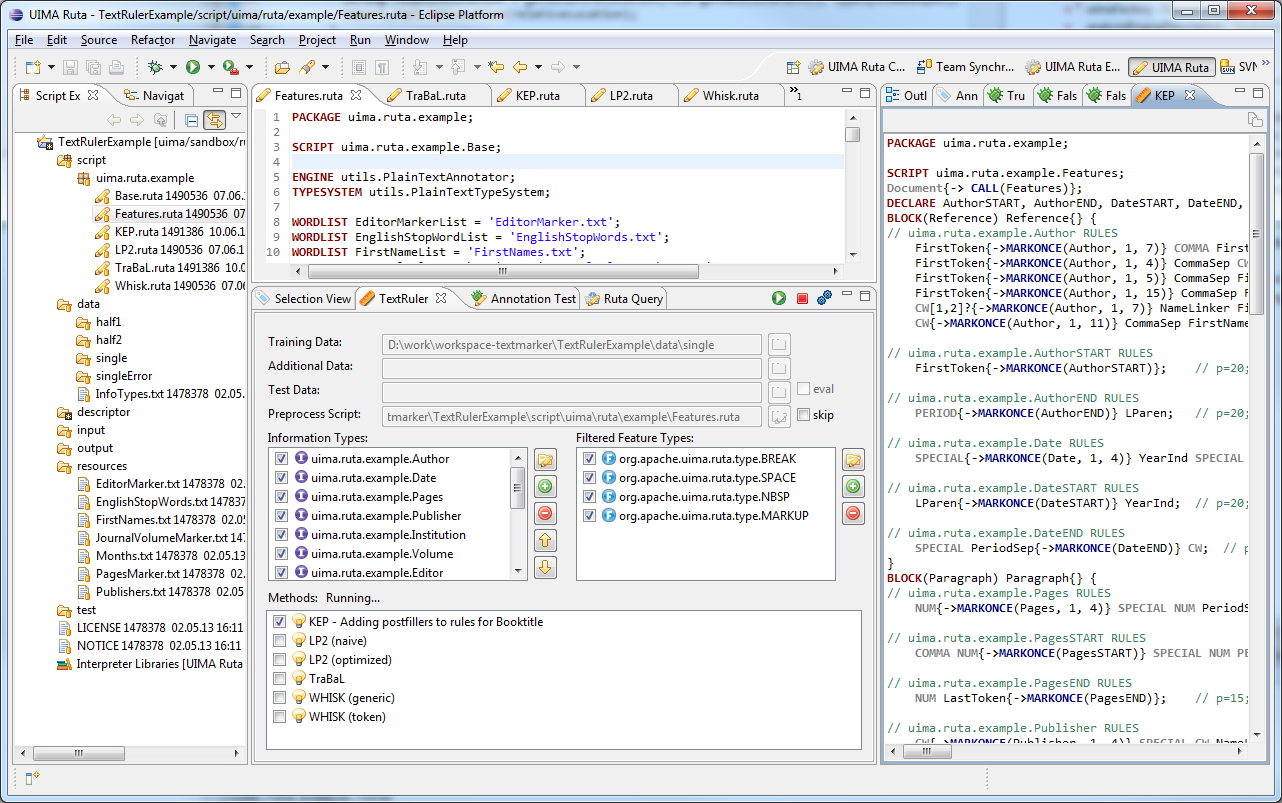This screenshot has height=803, width=1282.
Task: Switch to the Annotation Test tab
Action: point(523,298)
